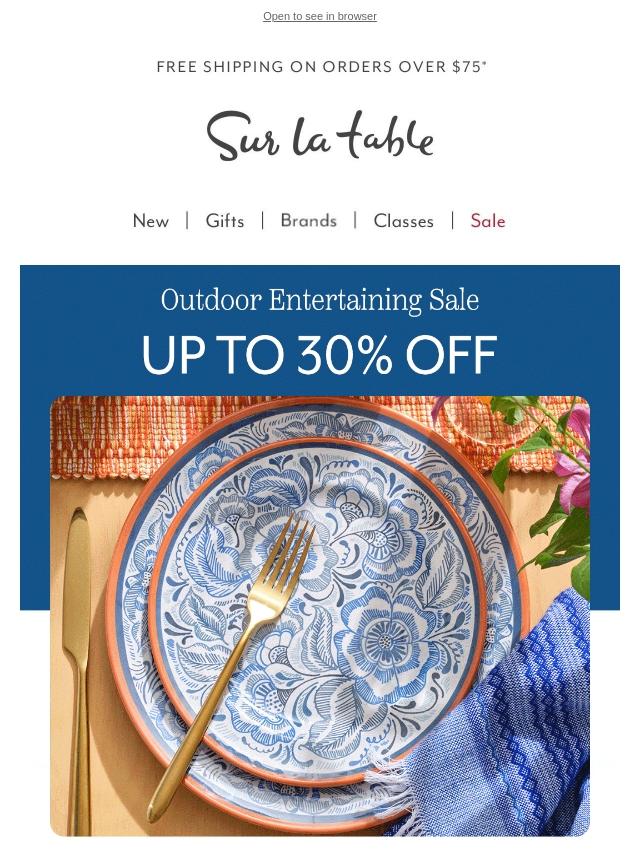Click the pink flowers in the photo
The height and width of the screenshot is (854, 640).
click(575, 463)
